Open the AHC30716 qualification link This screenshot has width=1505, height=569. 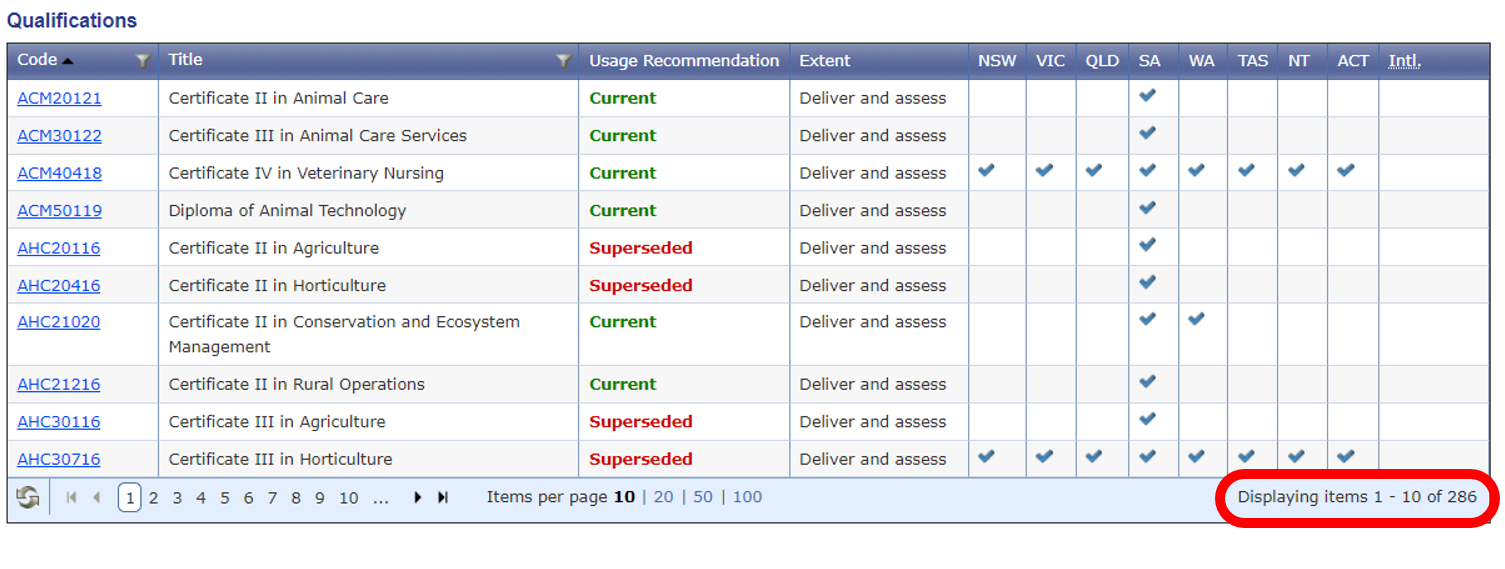pyautogui.click(x=59, y=459)
